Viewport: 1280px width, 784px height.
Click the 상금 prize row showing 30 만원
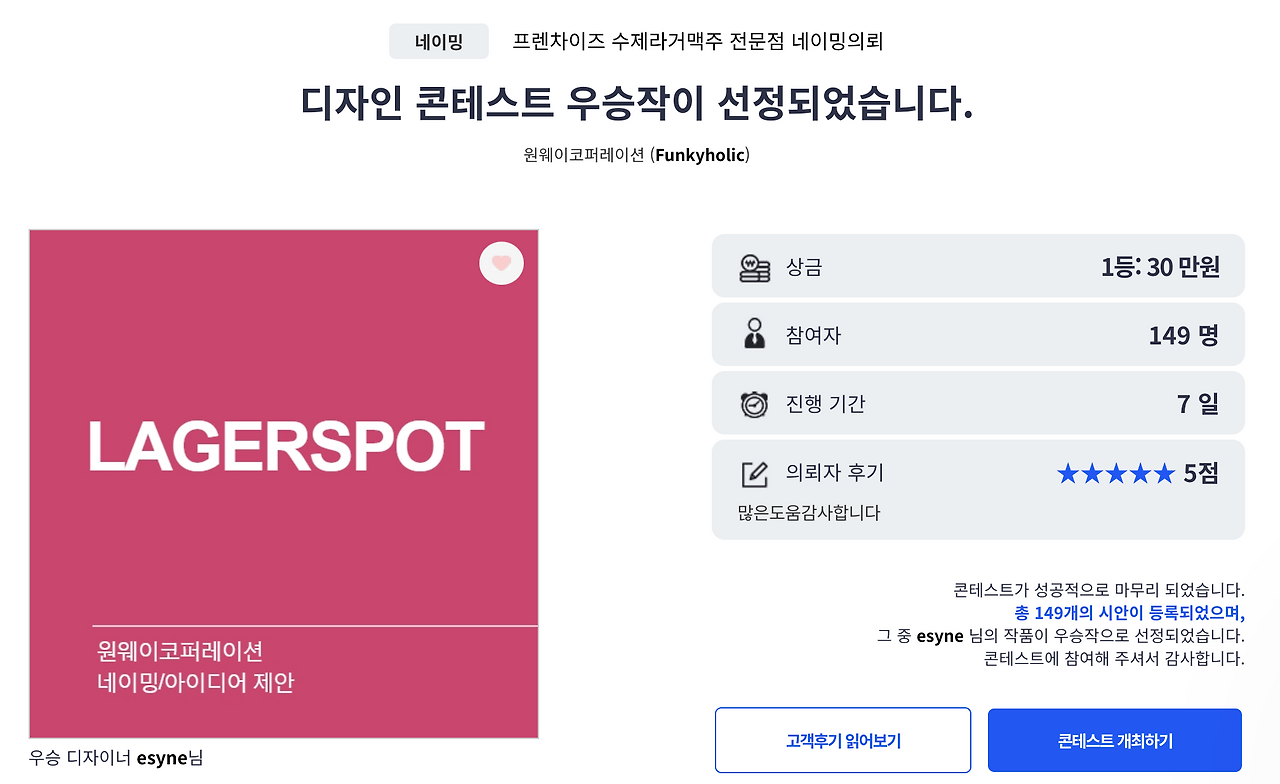point(978,266)
